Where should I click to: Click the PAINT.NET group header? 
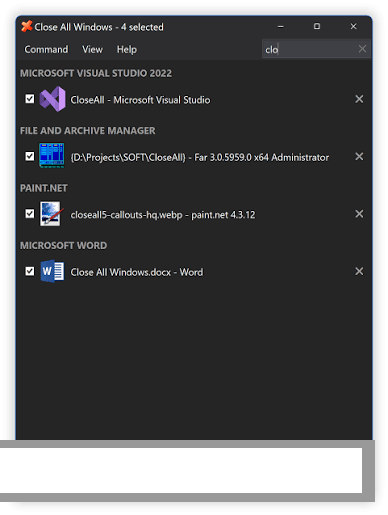tap(44, 188)
